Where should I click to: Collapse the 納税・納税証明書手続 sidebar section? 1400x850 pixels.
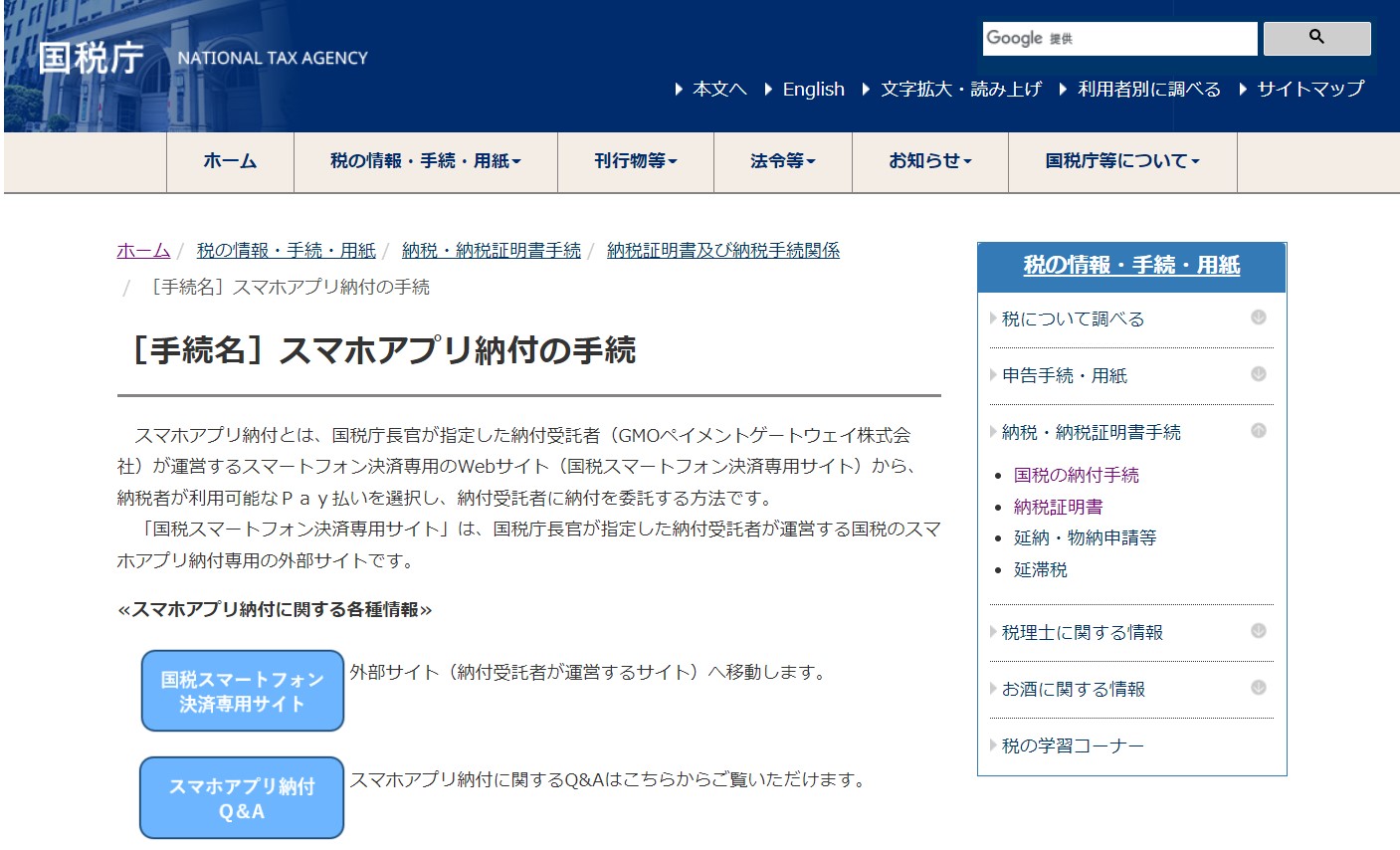1258,431
